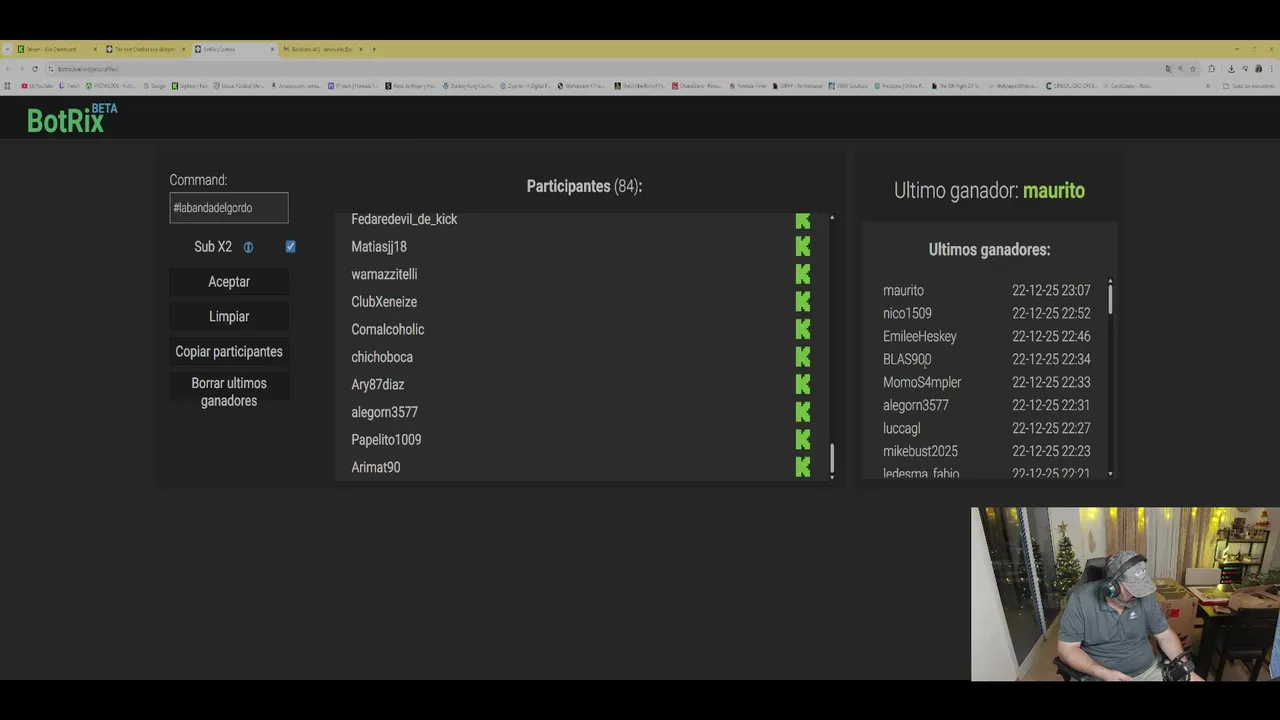
Task: Switch to The best ChatBot tab
Action: point(146,49)
